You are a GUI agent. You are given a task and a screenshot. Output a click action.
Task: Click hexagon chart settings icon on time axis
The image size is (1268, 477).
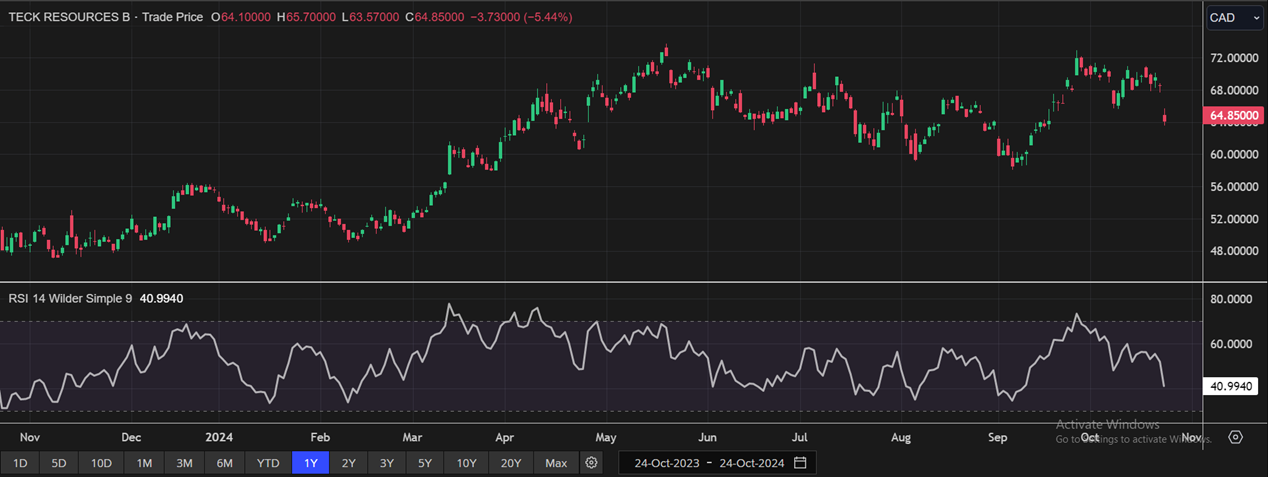(x=1236, y=437)
